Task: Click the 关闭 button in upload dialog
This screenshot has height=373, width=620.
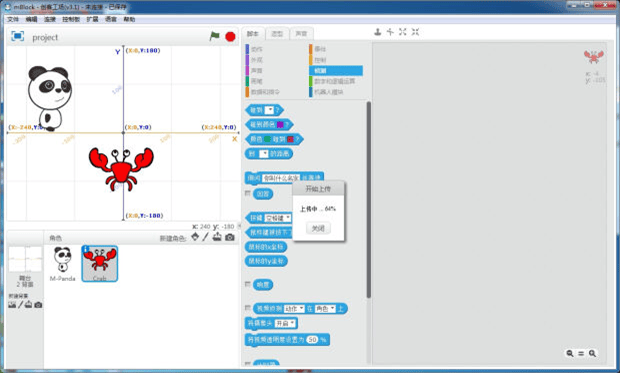Action: tap(318, 228)
